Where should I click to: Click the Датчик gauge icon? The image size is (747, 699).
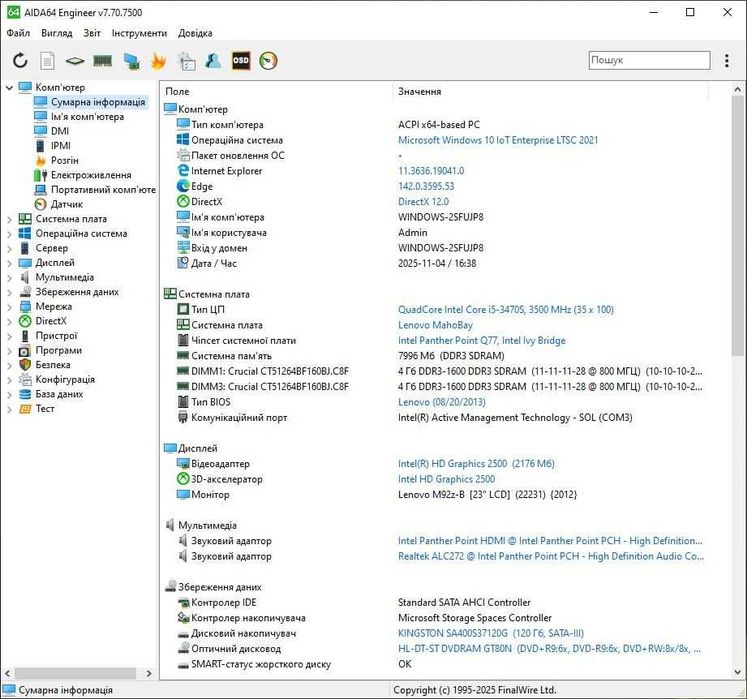pyautogui.click(x=40, y=204)
